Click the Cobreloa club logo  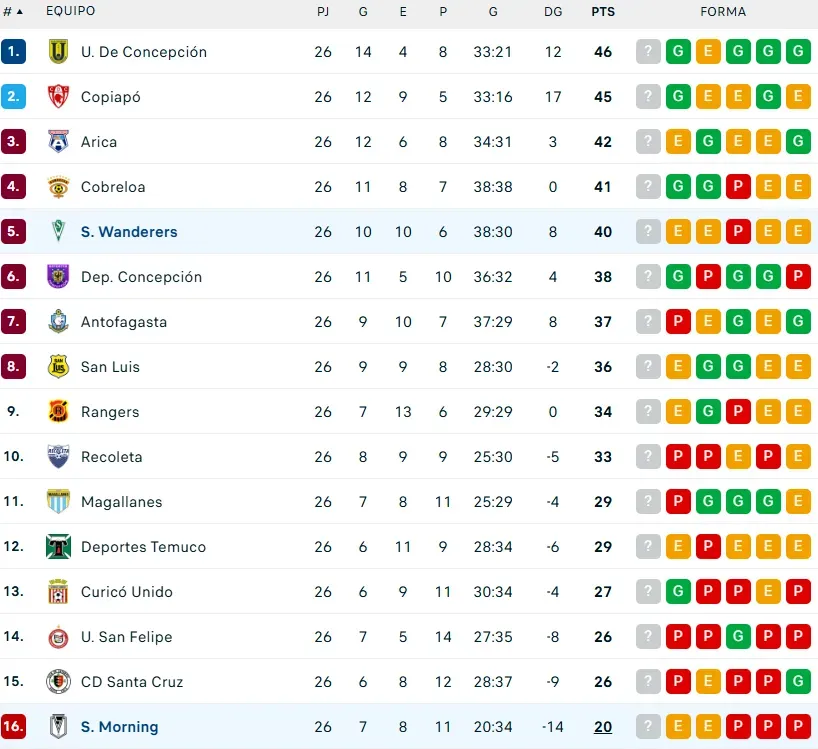(x=58, y=187)
